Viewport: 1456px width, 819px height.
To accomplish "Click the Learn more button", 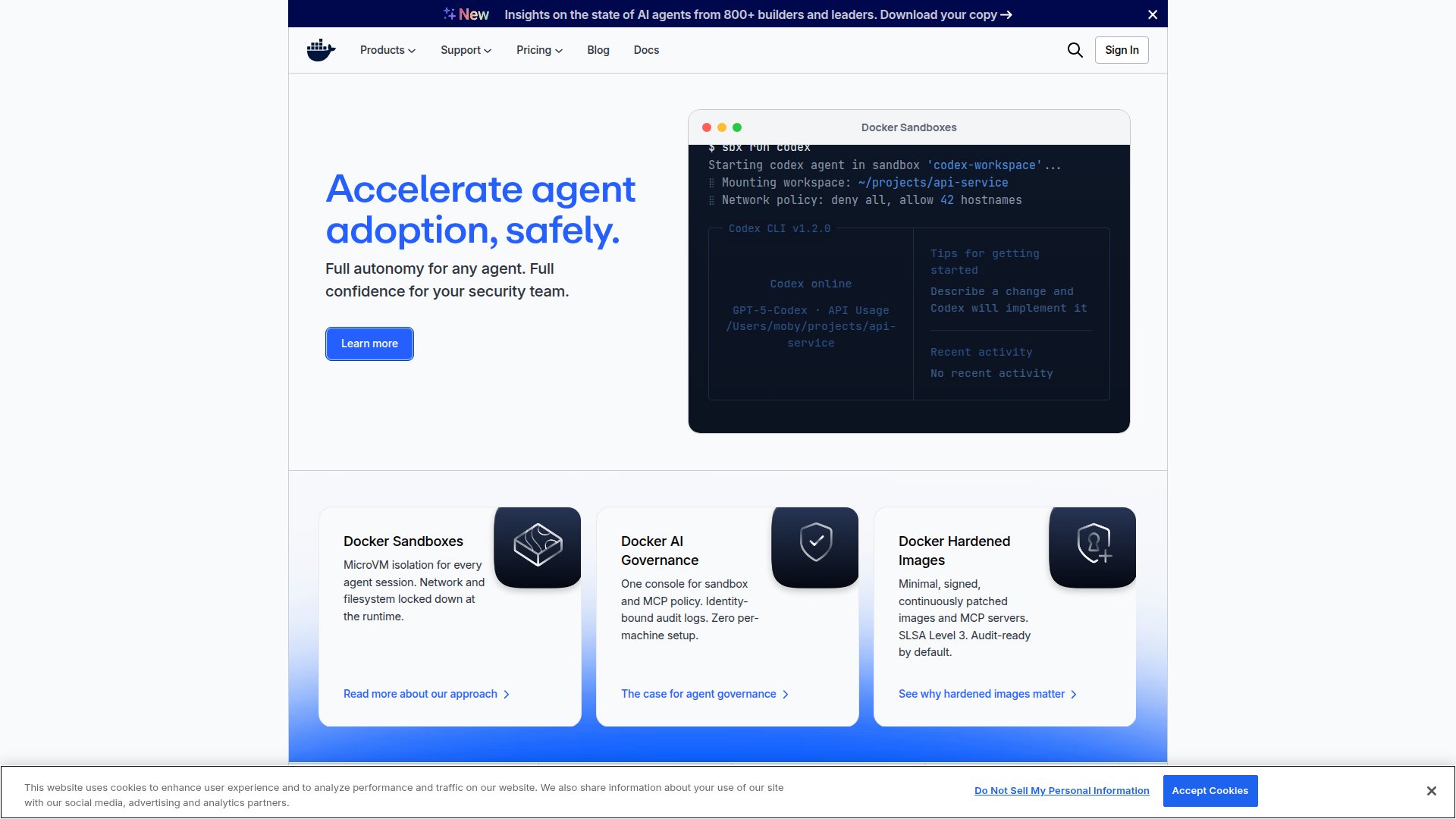I will pos(369,344).
